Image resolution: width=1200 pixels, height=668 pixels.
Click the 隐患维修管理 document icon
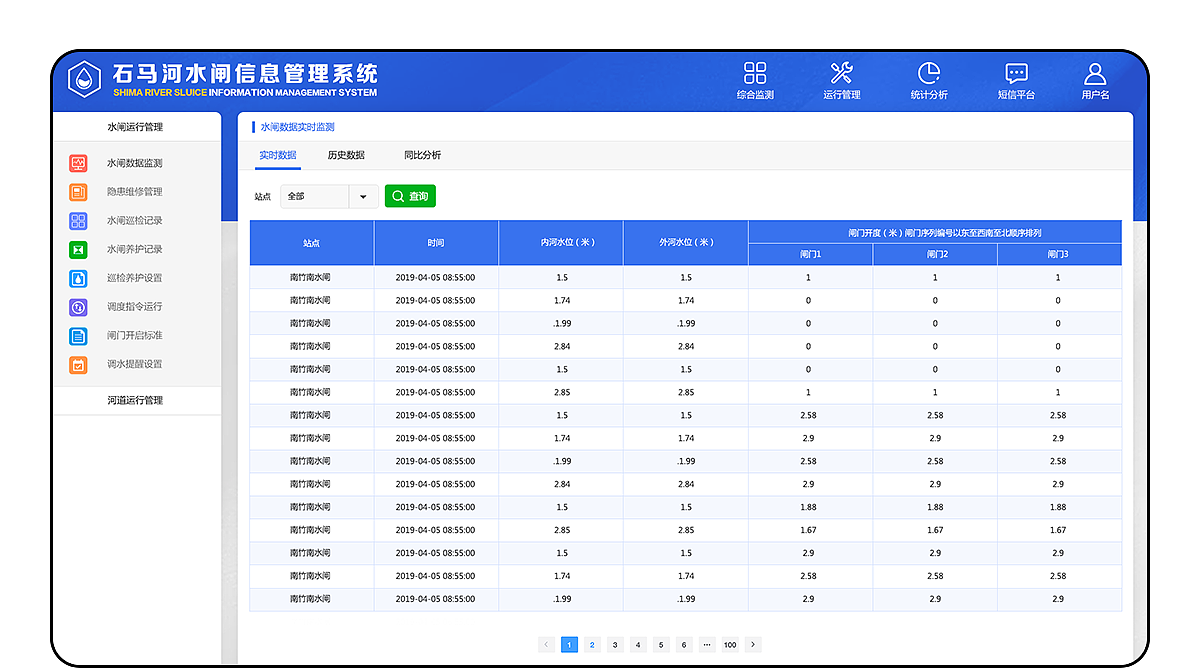click(x=78, y=191)
